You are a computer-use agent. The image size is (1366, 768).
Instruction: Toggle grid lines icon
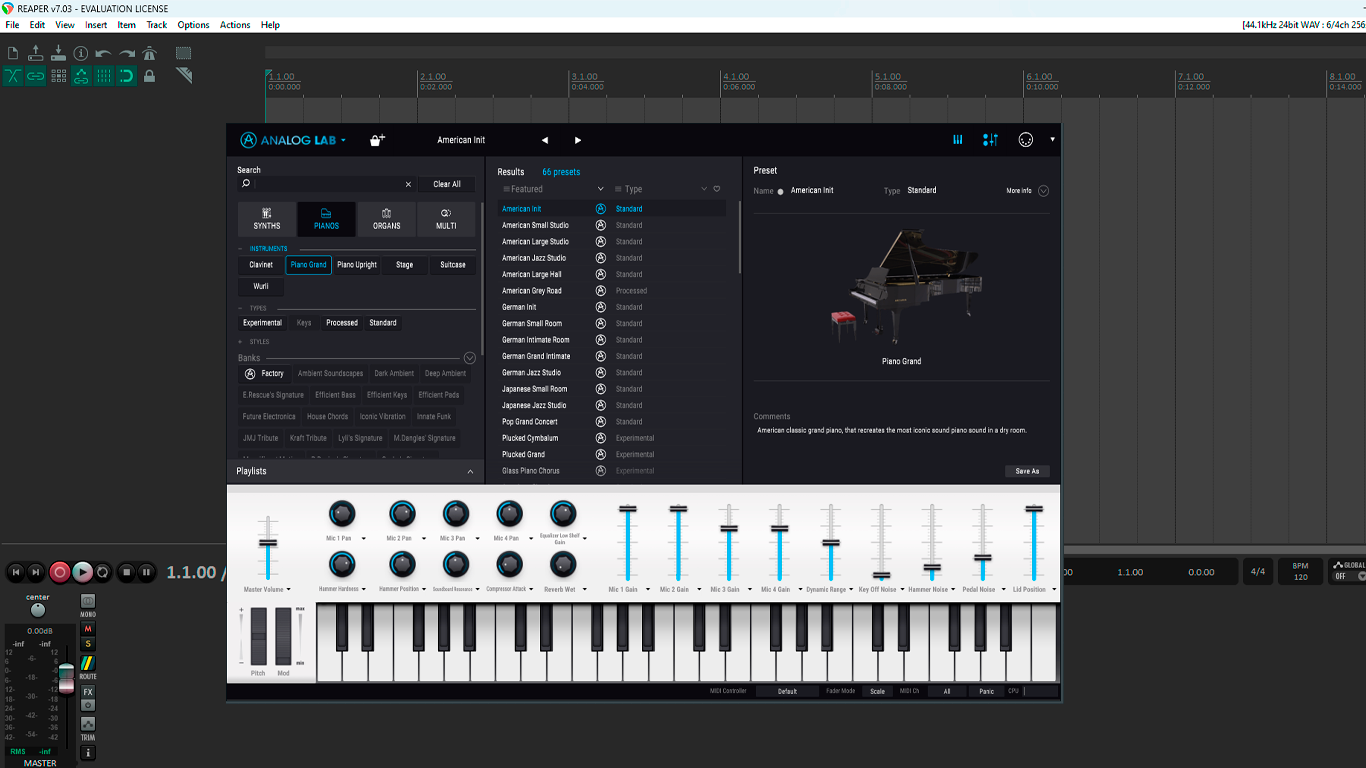(104, 76)
